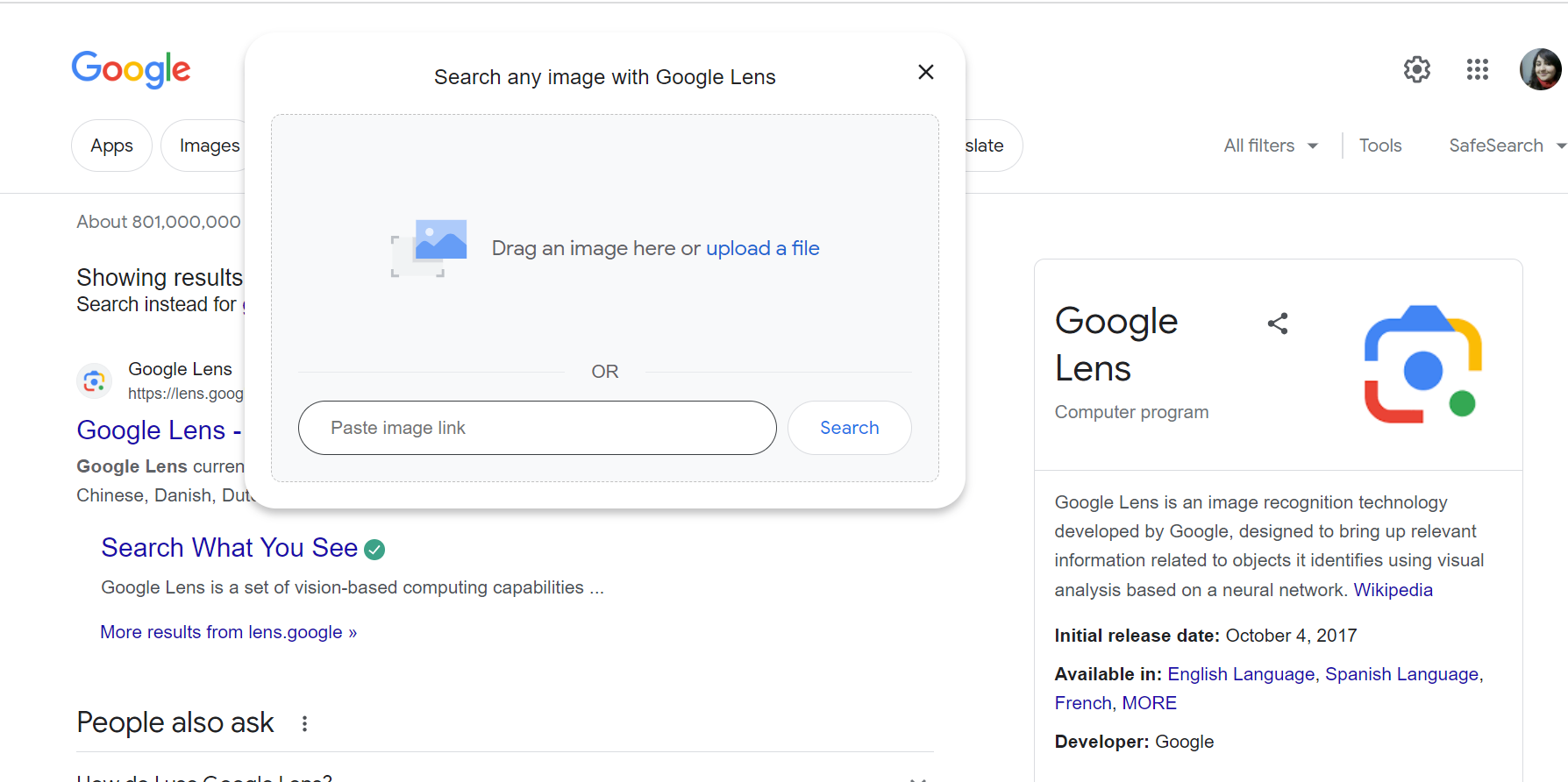Screen dimensions: 1568x782
Task: Open the People also ask options menu
Action: pos(304,723)
